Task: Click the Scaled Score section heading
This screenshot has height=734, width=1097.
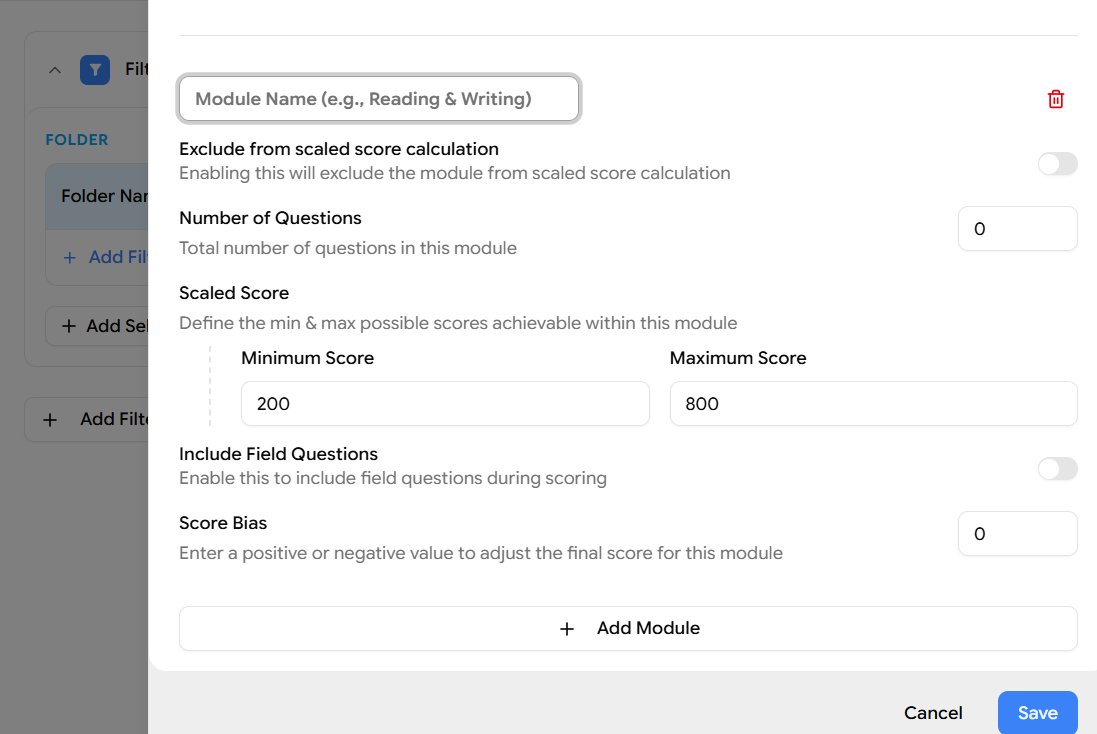Action: coord(234,293)
